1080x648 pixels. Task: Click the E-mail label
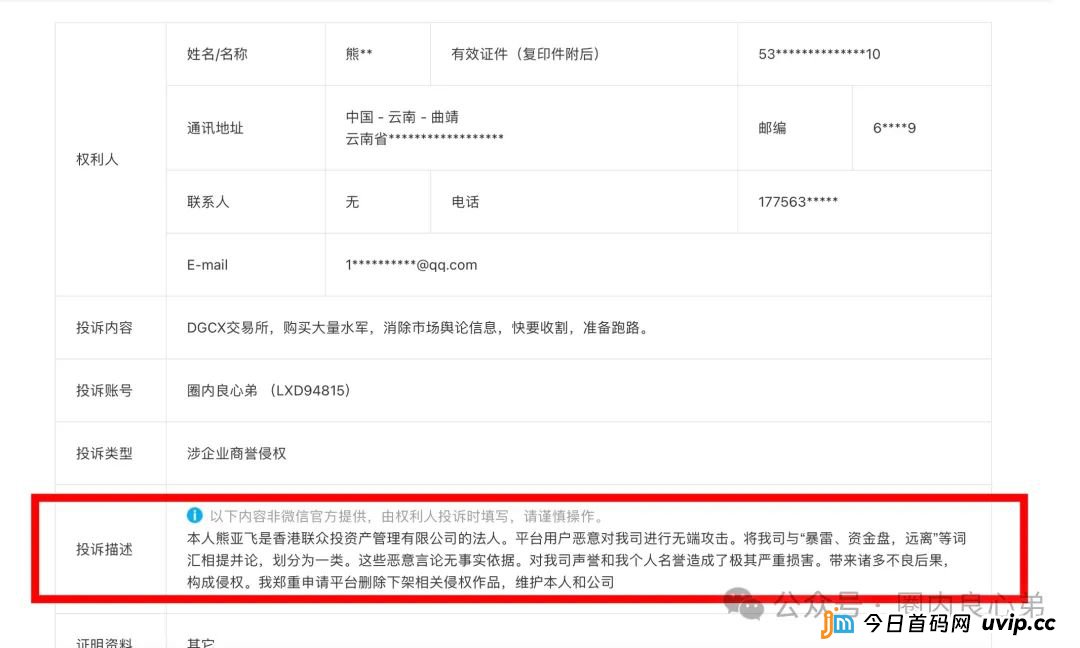coord(207,264)
